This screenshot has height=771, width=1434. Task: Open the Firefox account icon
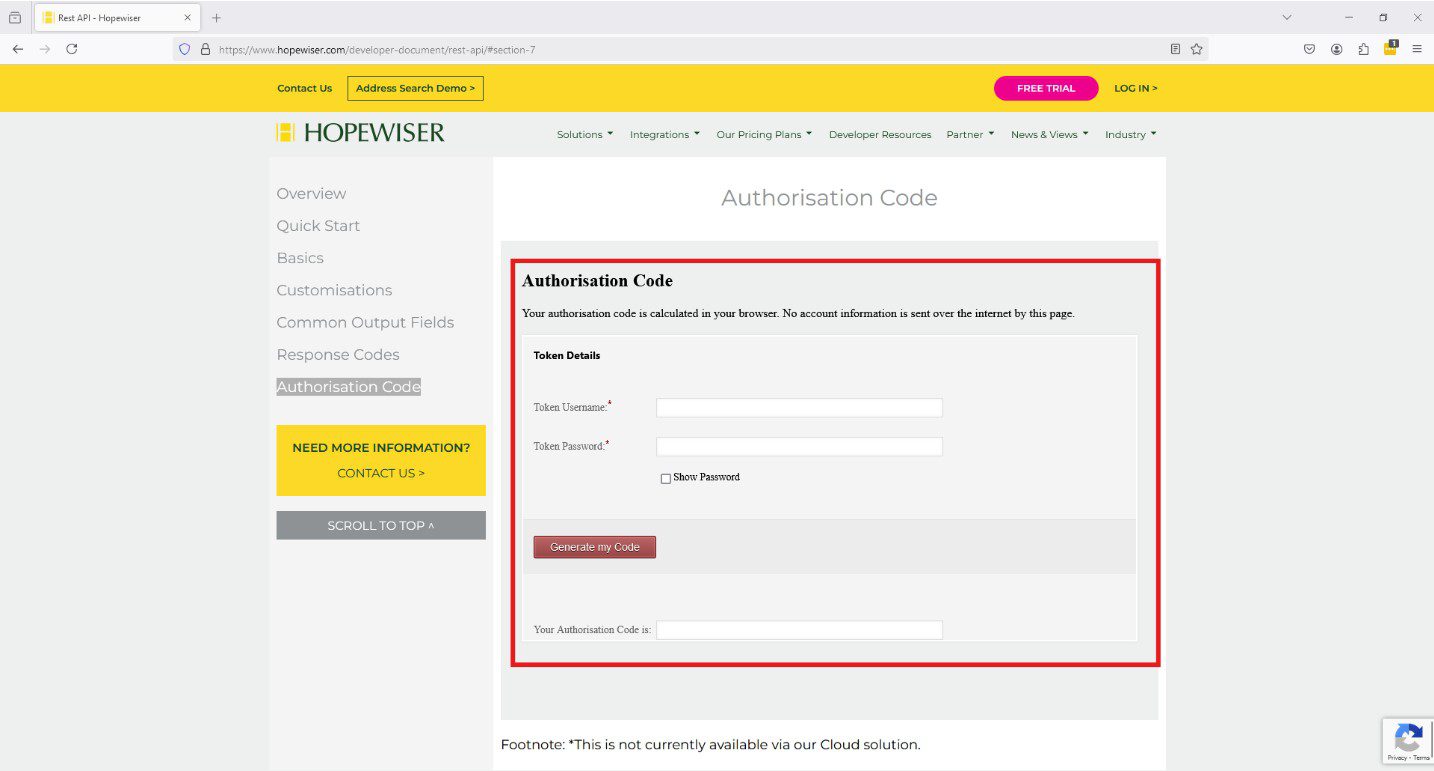point(1336,49)
